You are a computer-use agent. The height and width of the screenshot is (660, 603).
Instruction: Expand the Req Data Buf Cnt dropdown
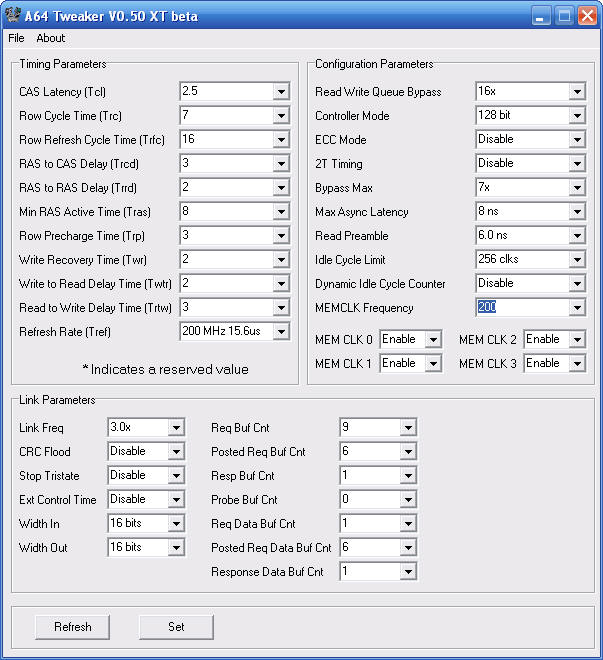click(408, 524)
